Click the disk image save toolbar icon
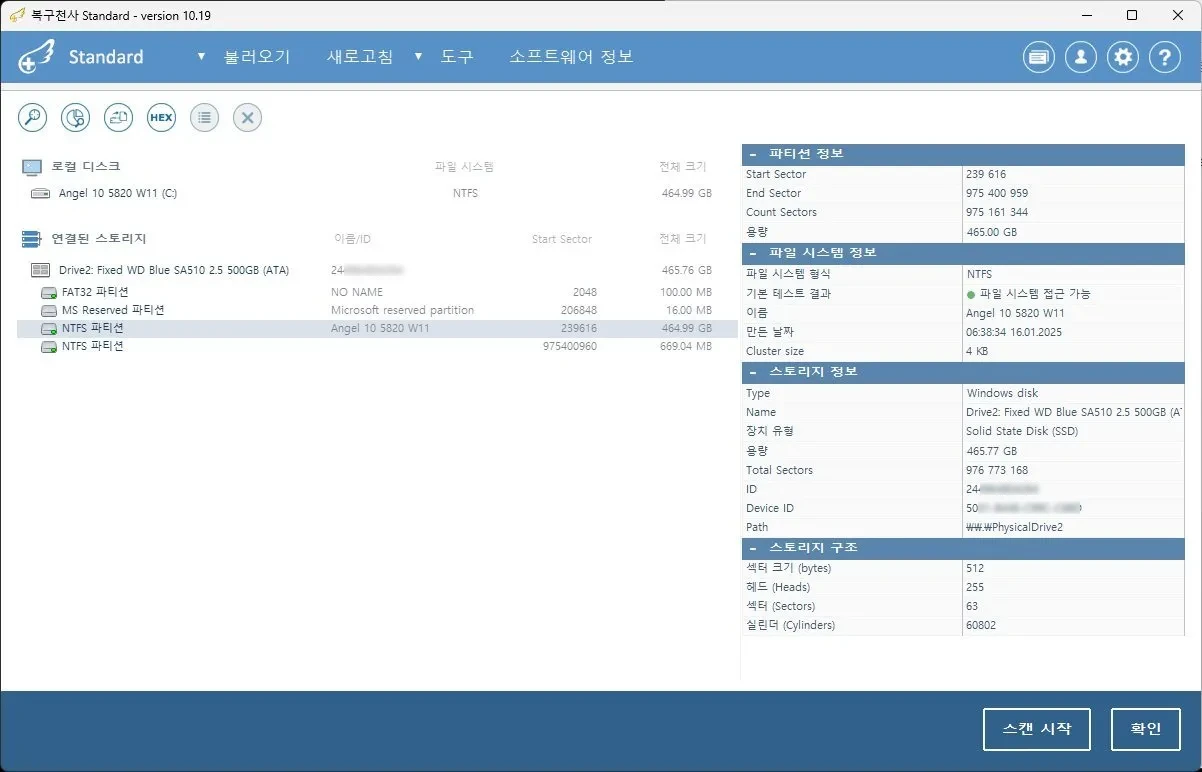The height and width of the screenshot is (772, 1202). pyautogui.click(x=119, y=117)
